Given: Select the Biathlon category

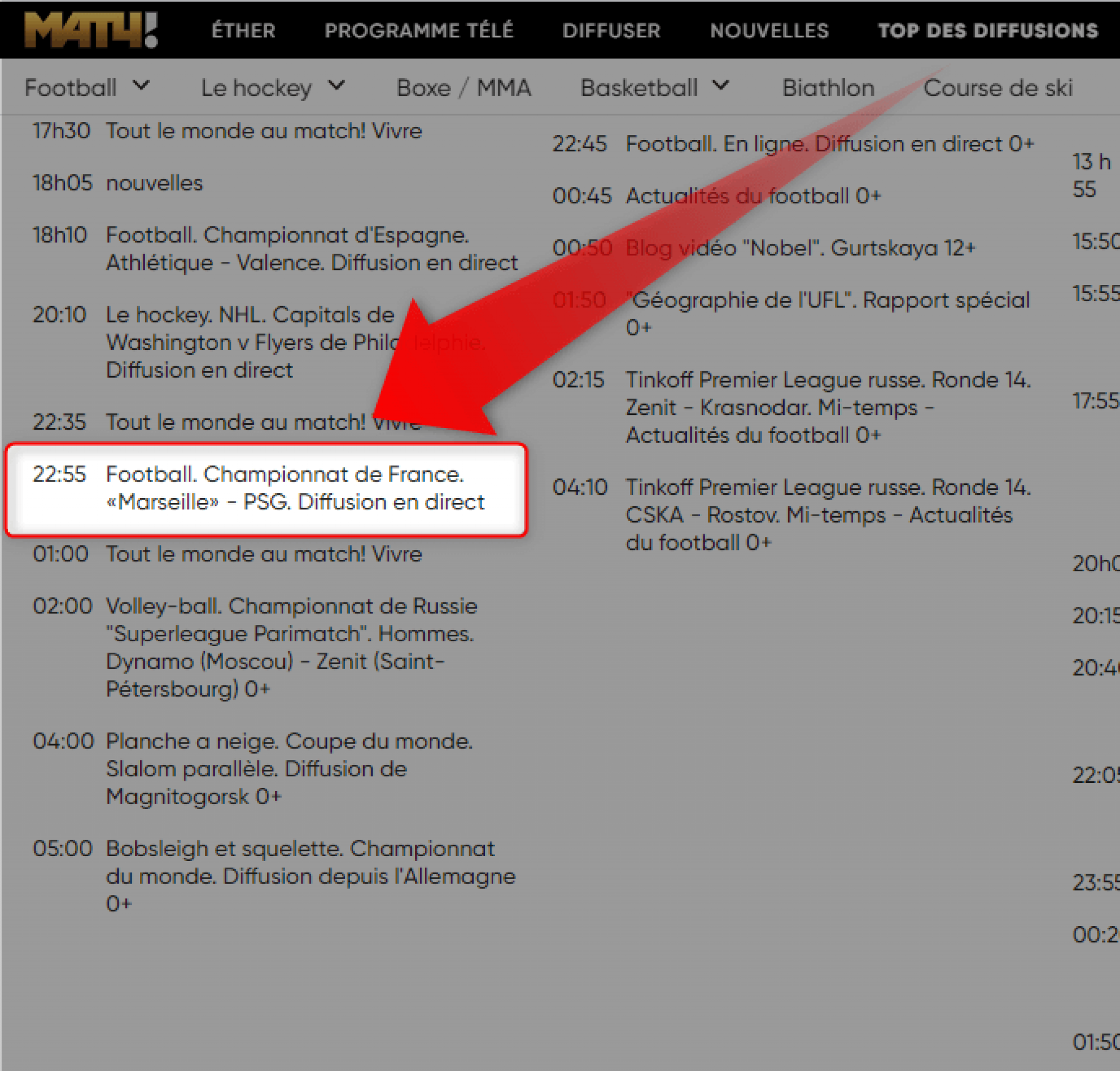Looking at the screenshot, I should pyautogui.click(x=828, y=88).
